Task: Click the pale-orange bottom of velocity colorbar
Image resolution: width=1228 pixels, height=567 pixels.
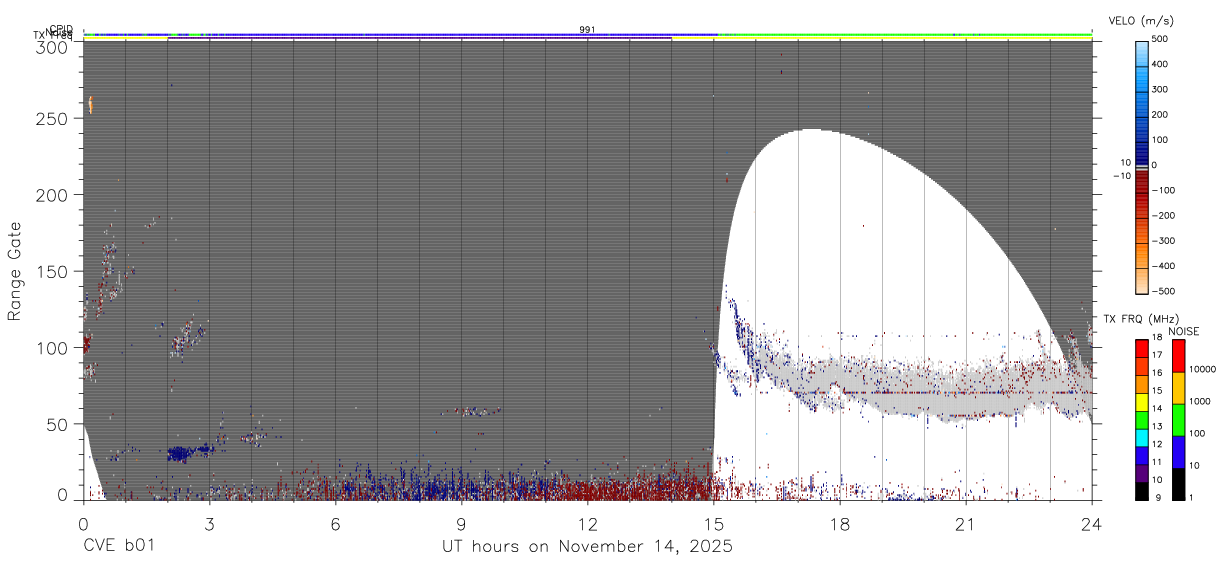Action: point(1142,283)
